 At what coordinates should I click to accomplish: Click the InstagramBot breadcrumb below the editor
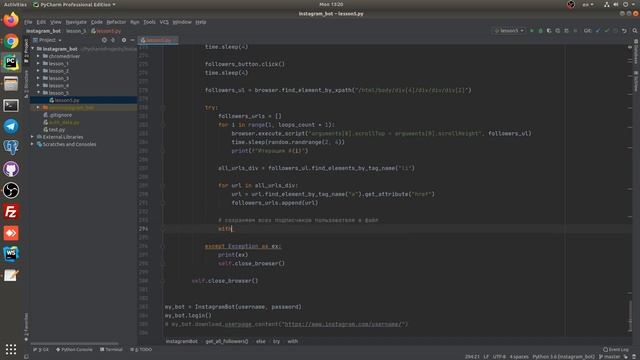click(182, 341)
